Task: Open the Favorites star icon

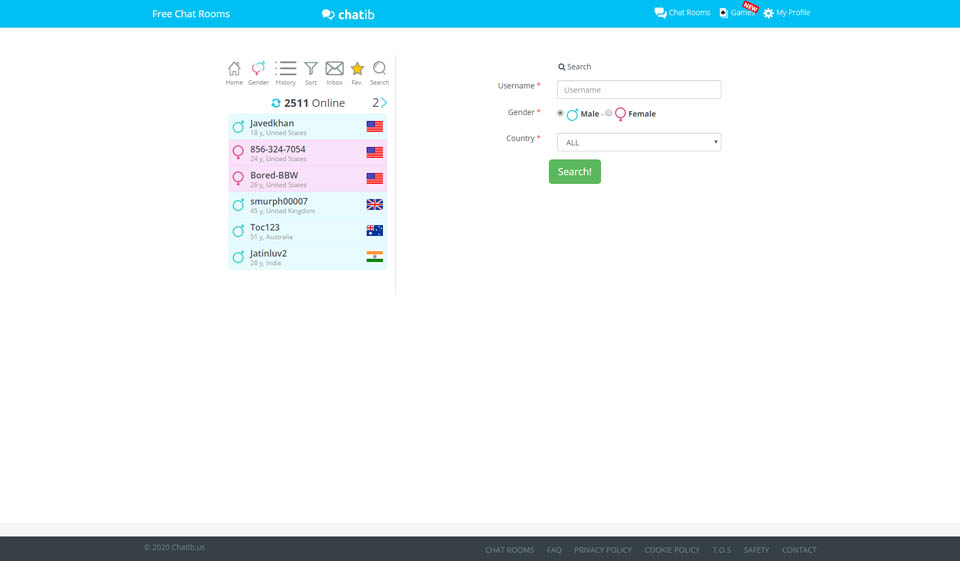Action: pyautogui.click(x=357, y=69)
